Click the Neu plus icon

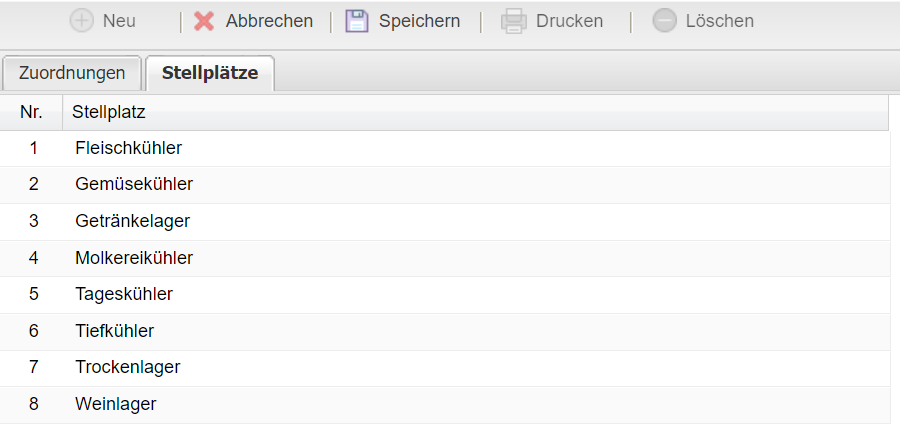(x=81, y=21)
